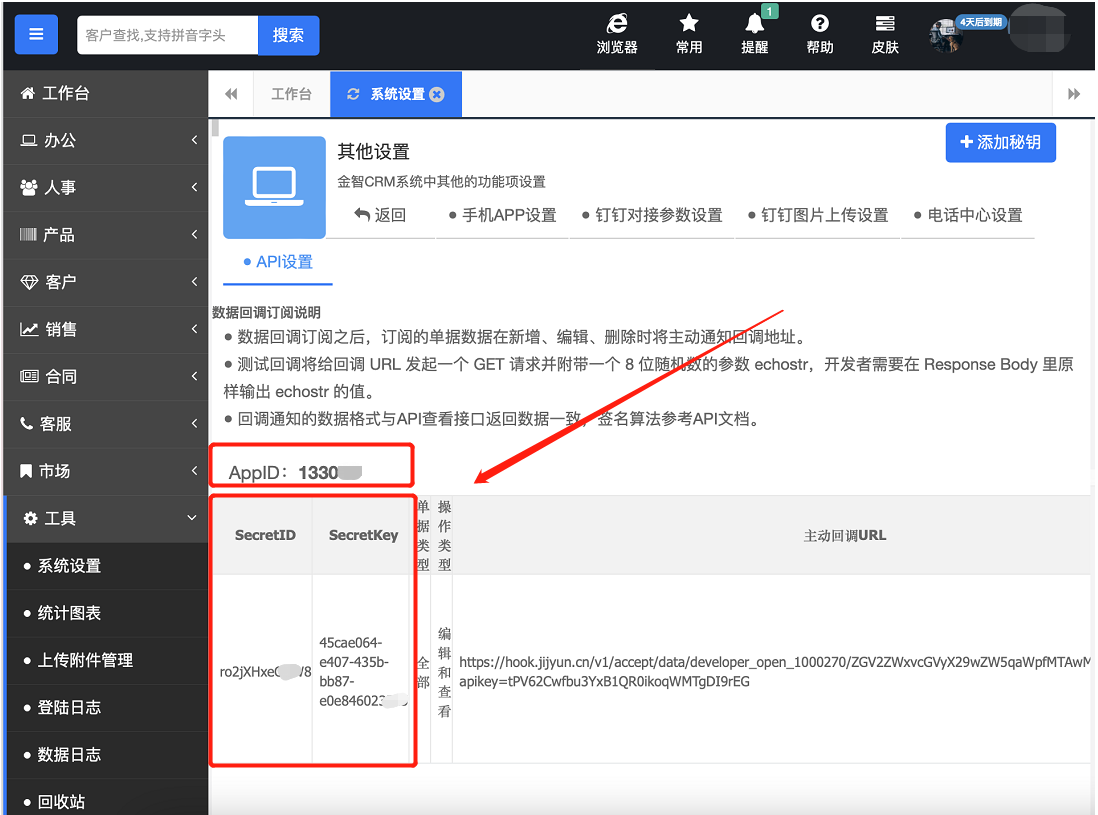Click the 全部 document type cell
Image resolution: width=1098 pixels, height=815 pixels.
tap(423, 672)
